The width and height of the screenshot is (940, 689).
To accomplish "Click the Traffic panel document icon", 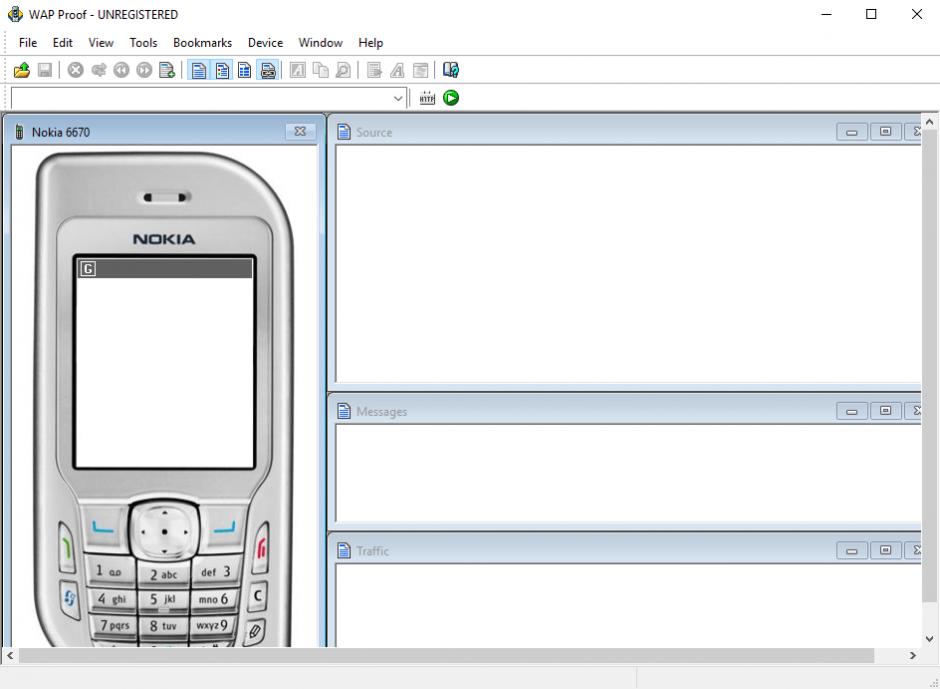I will point(344,550).
